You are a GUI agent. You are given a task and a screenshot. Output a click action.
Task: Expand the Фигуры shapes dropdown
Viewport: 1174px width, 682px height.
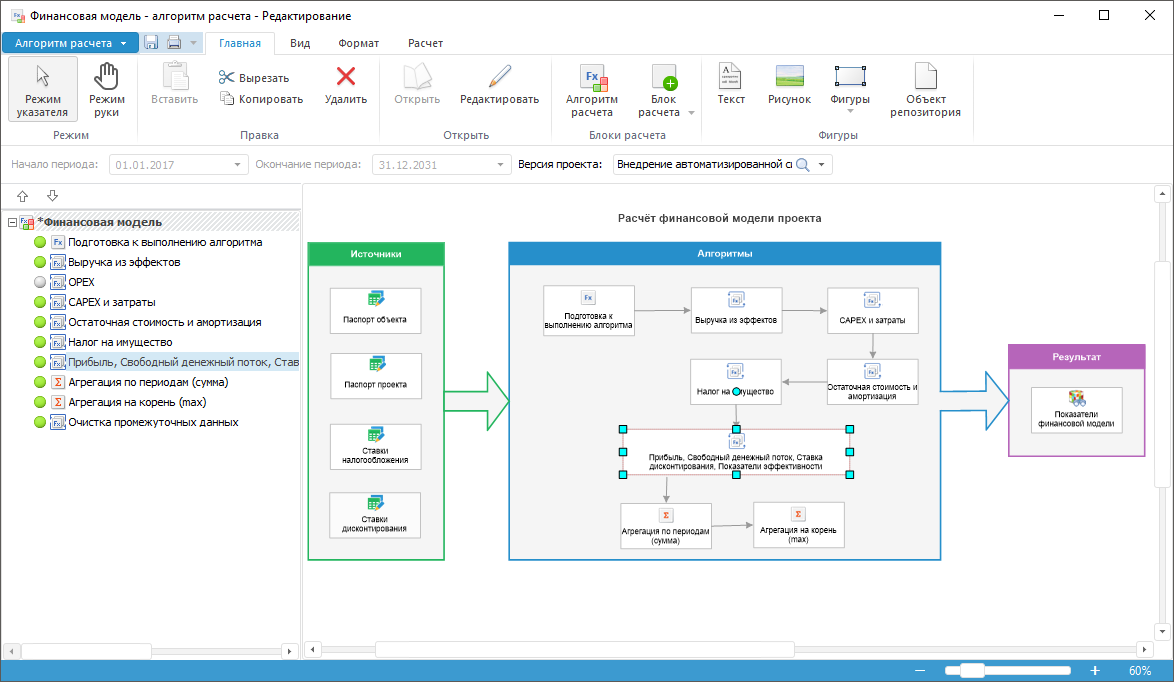click(x=849, y=112)
